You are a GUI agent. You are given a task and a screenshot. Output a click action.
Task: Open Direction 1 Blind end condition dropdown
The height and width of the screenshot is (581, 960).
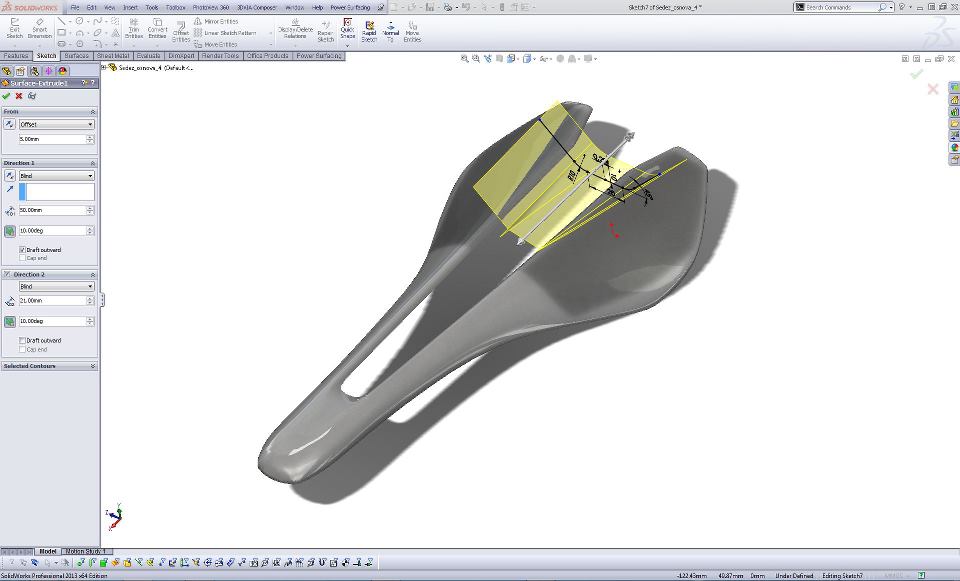coord(57,176)
